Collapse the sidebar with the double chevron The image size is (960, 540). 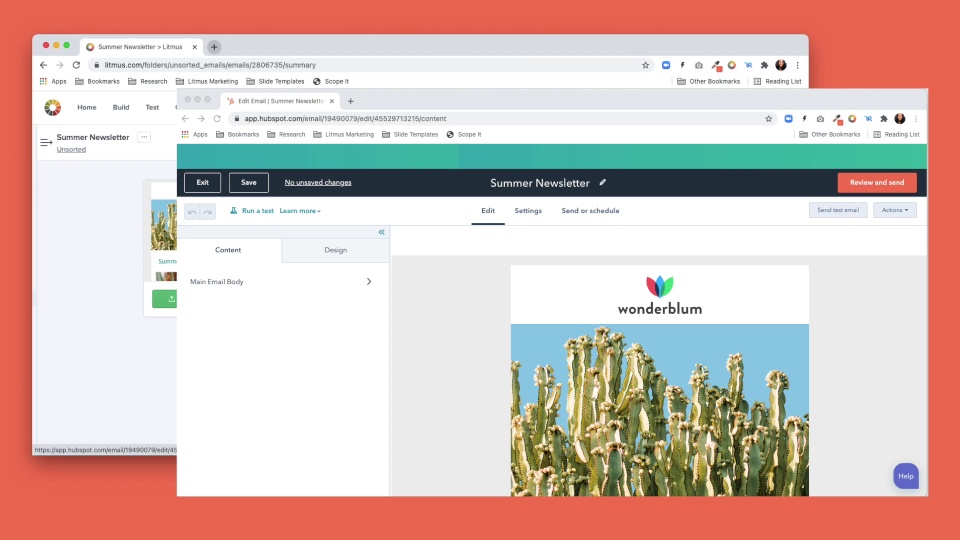tap(381, 232)
